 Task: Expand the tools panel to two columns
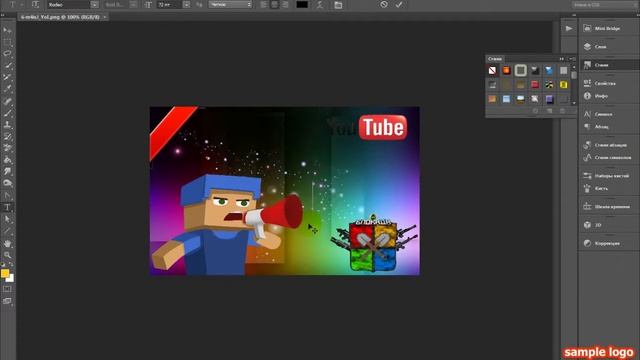3,15
